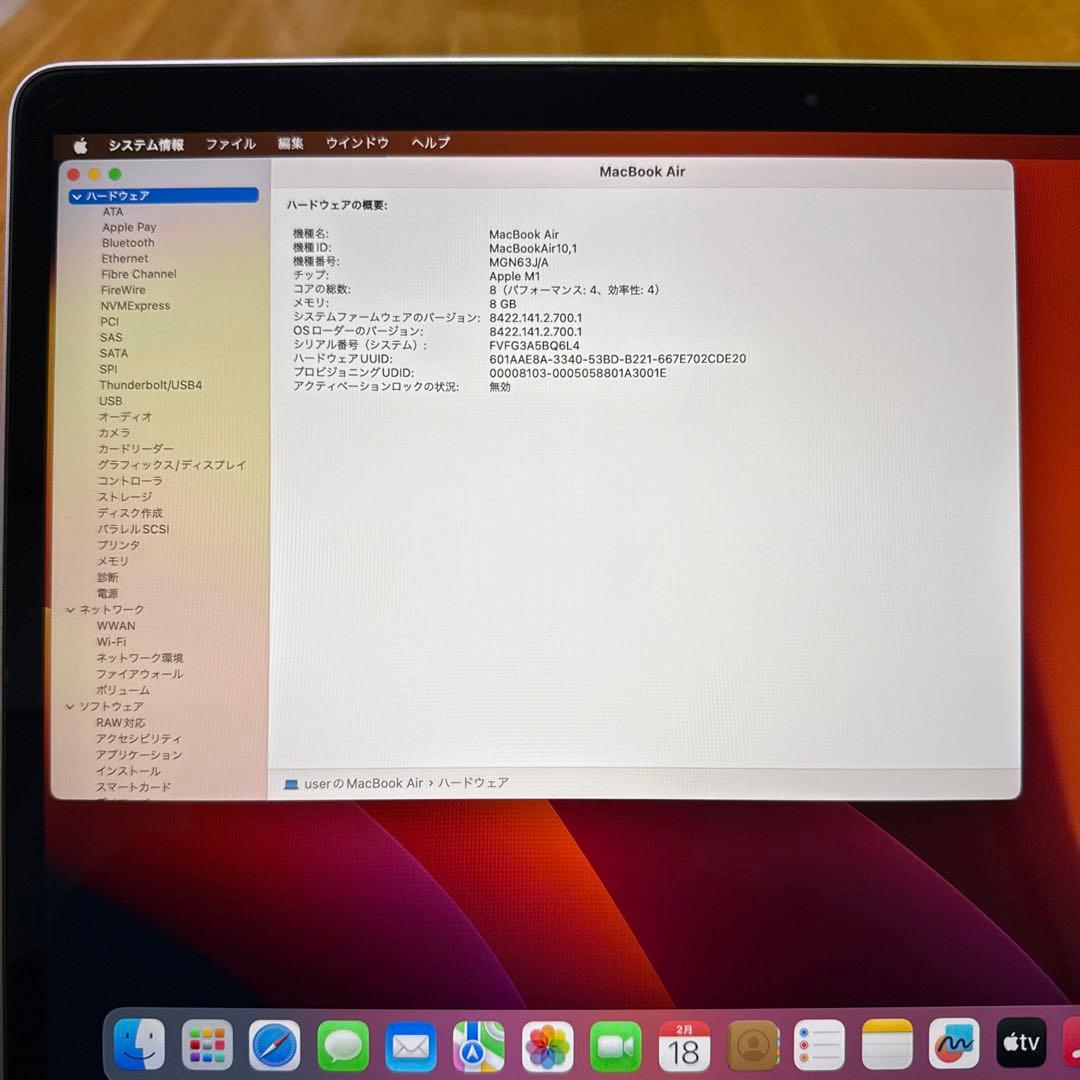The width and height of the screenshot is (1080, 1080).
Task: Click serial number FVFG3A5BQ6L4
Action: 534,346
